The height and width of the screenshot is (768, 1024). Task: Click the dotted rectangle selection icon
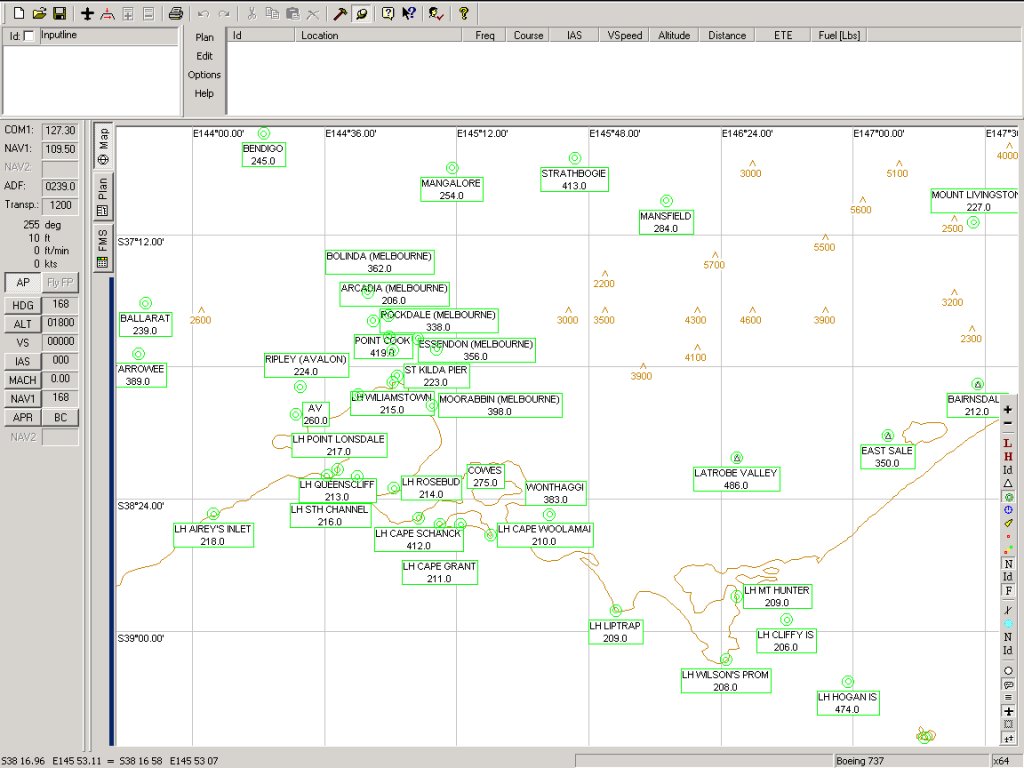click(1008, 724)
